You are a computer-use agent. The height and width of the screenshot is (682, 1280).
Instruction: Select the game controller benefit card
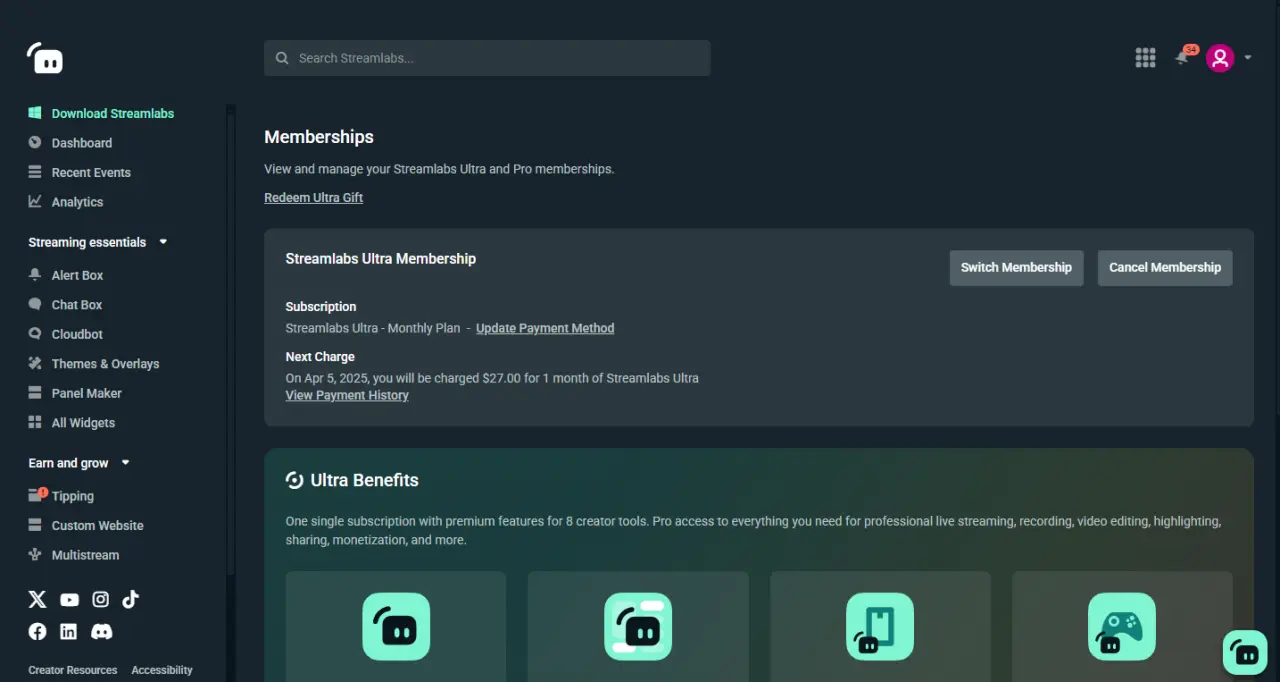tap(1122, 626)
